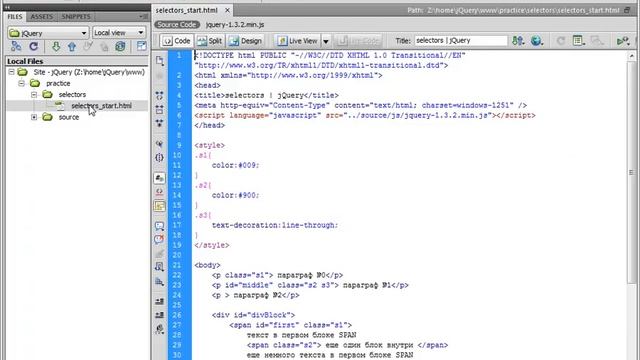
Task: Click the Local Files column header
Action: click(77, 61)
